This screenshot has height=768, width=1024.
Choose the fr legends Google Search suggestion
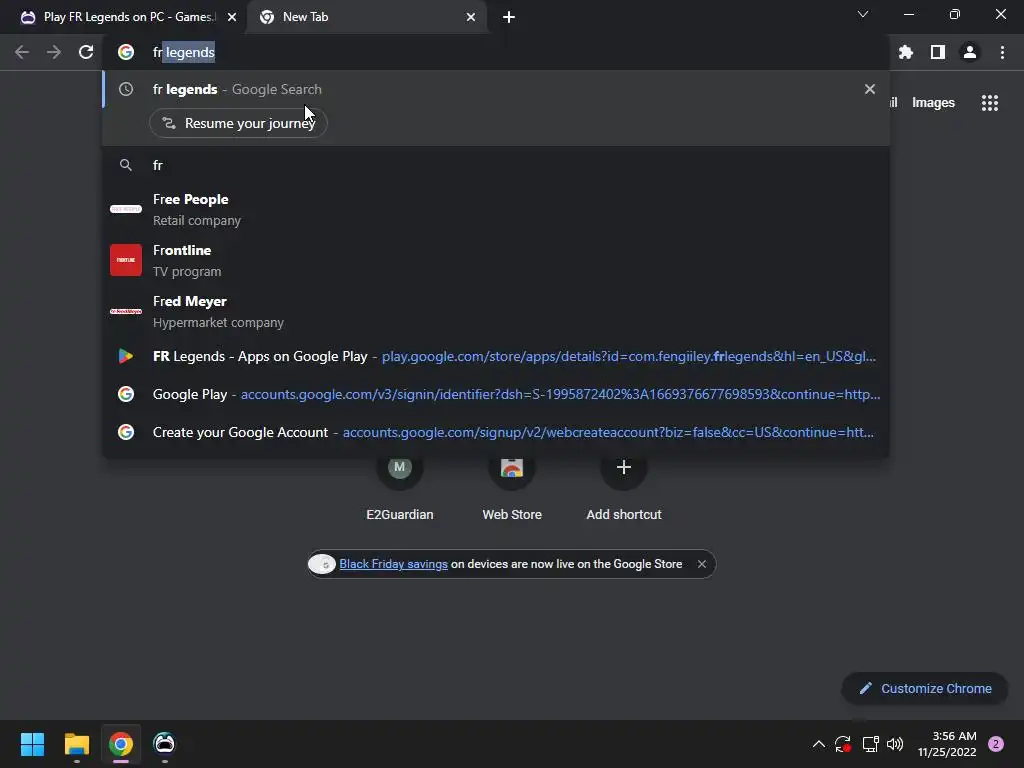point(496,89)
